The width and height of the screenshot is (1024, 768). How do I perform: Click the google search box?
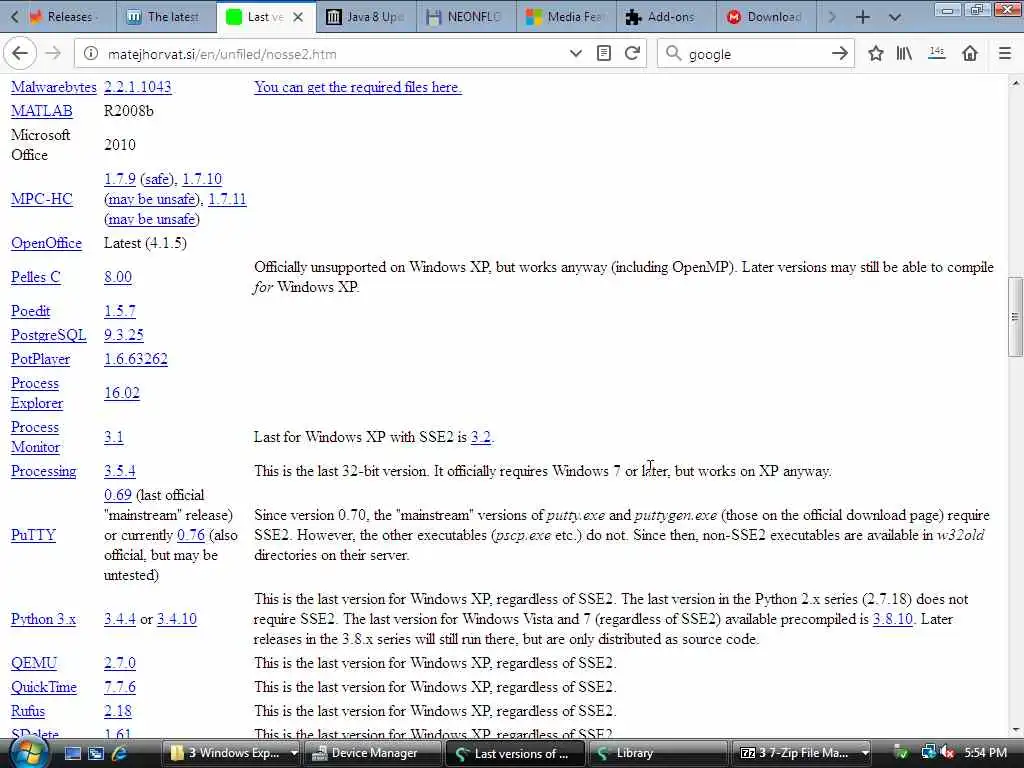coord(754,54)
